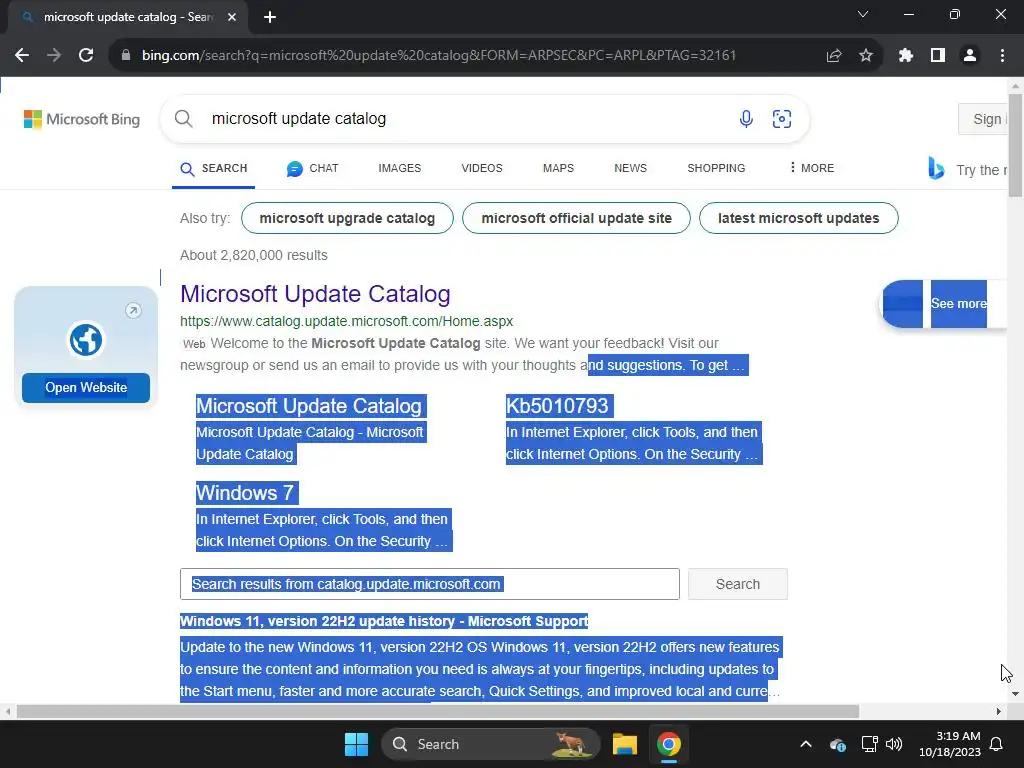Image resolution: width=1024 pixels, height=768 pixels.
Task: Expand the tab search chevron
Action: coord(863,14)
